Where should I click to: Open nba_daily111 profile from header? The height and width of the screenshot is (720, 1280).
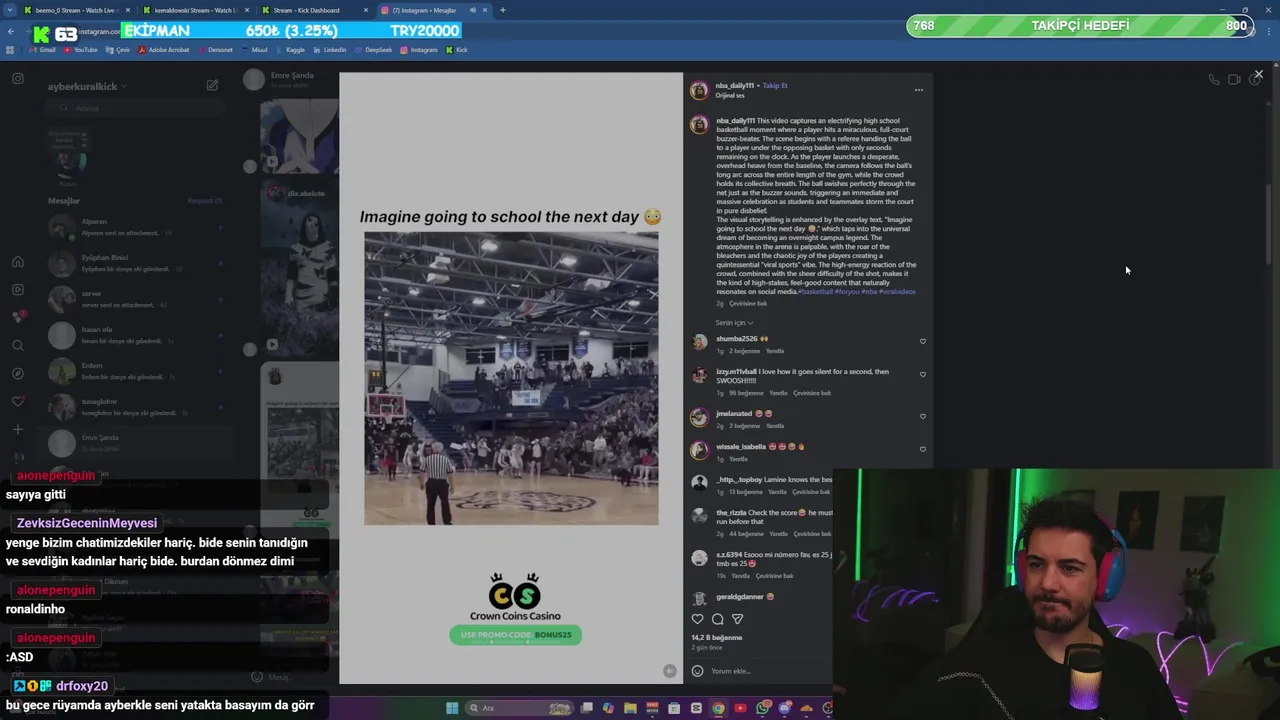[x=735, y=86]
